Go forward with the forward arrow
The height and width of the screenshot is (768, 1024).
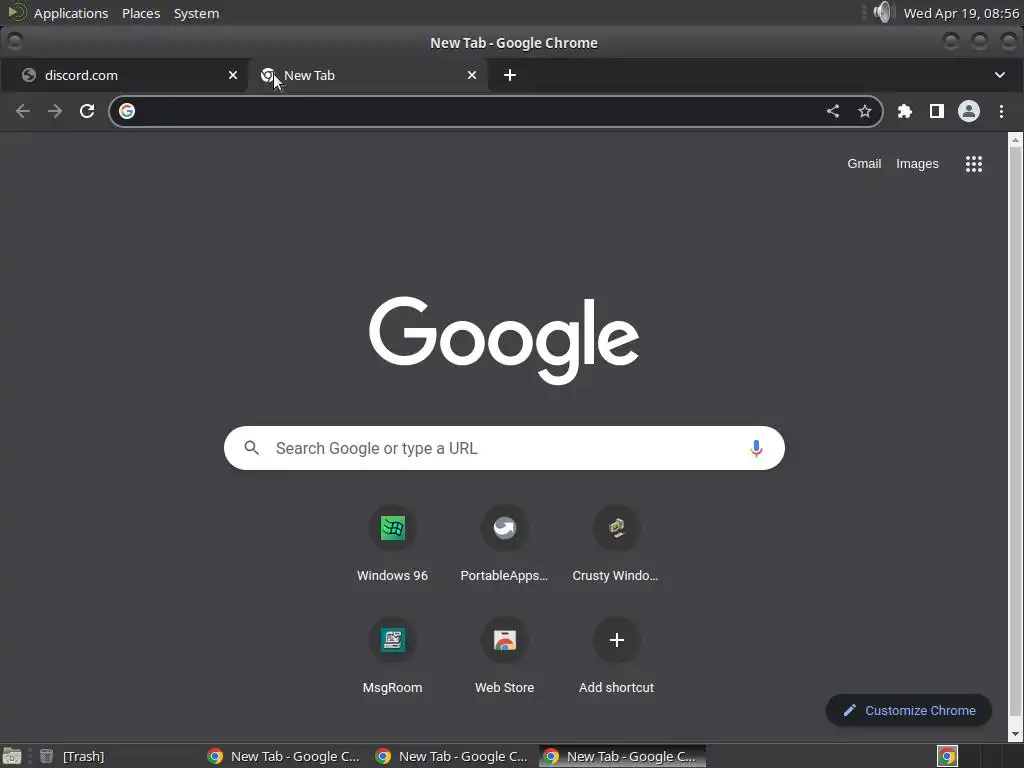55,111
